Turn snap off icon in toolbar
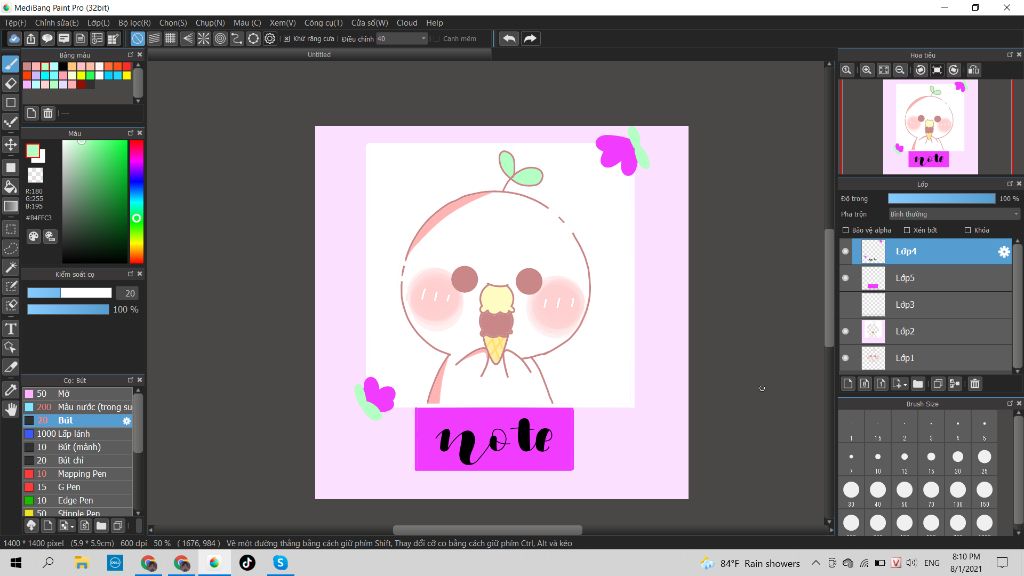1024x576 pixels. pos(138,39)
